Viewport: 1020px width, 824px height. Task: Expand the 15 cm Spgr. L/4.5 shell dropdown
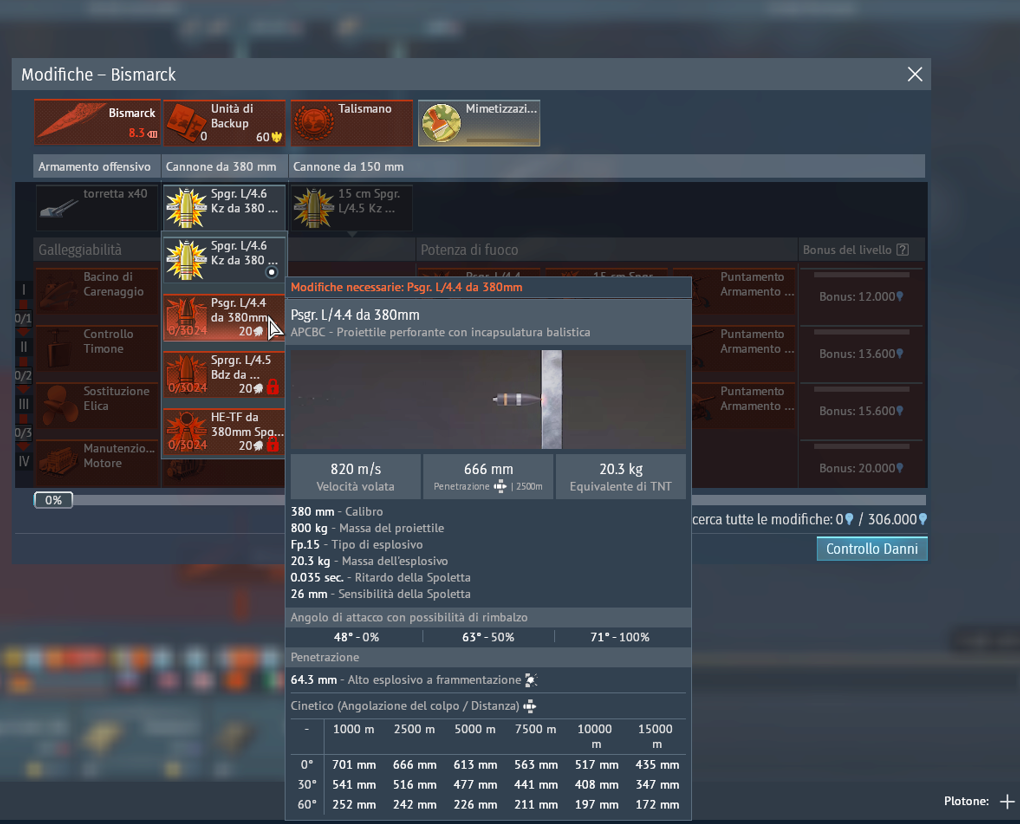(x=351, y=207)
